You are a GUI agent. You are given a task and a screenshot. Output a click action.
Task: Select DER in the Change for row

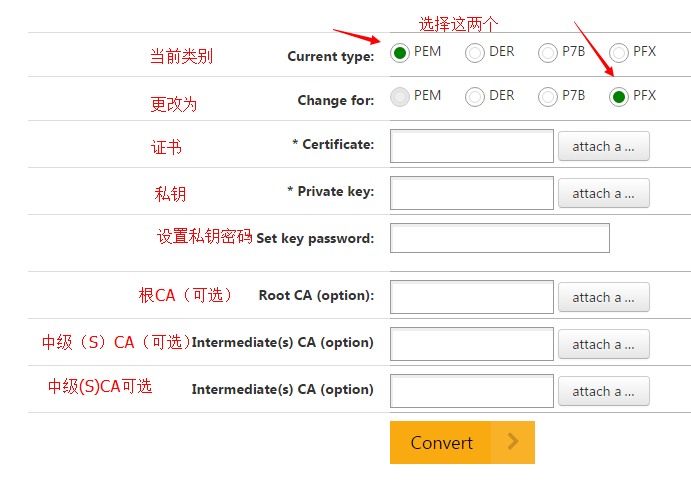(475, 97)
